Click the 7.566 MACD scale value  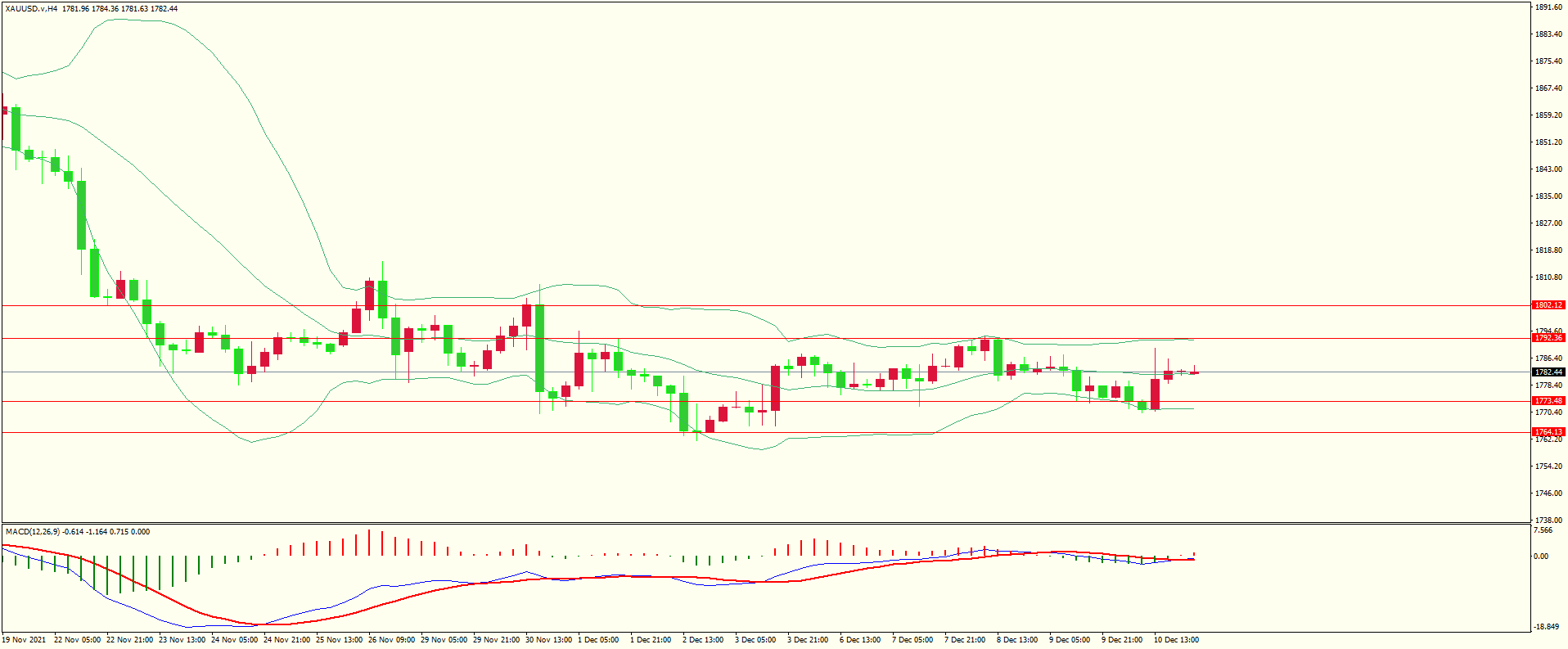click(x=1543, y=530)
